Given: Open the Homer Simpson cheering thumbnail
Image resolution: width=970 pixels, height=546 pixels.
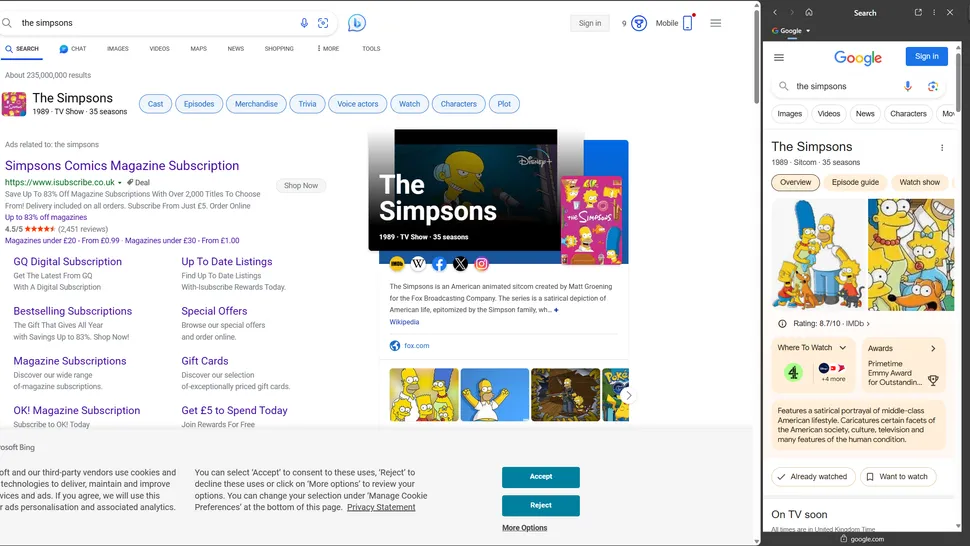Looking at the screenshot, I should coord(495,395).
